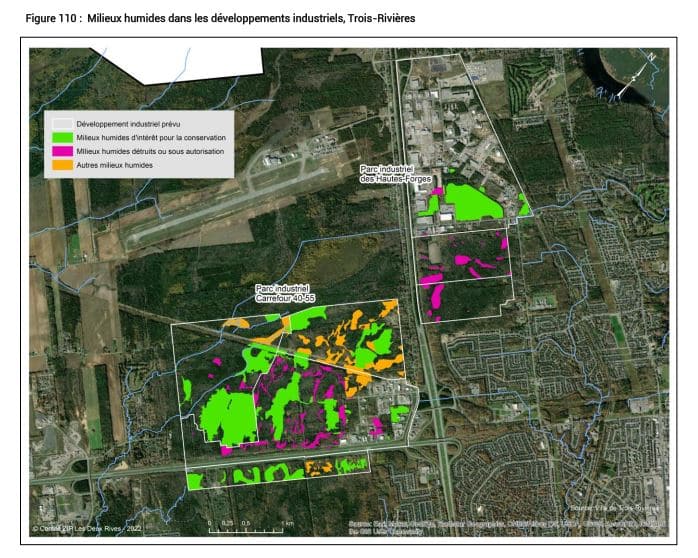The width and height of the screenshot is (698, 558).
Task: Click the Esri imagery source credit line
Action: [x=506, y=527]
